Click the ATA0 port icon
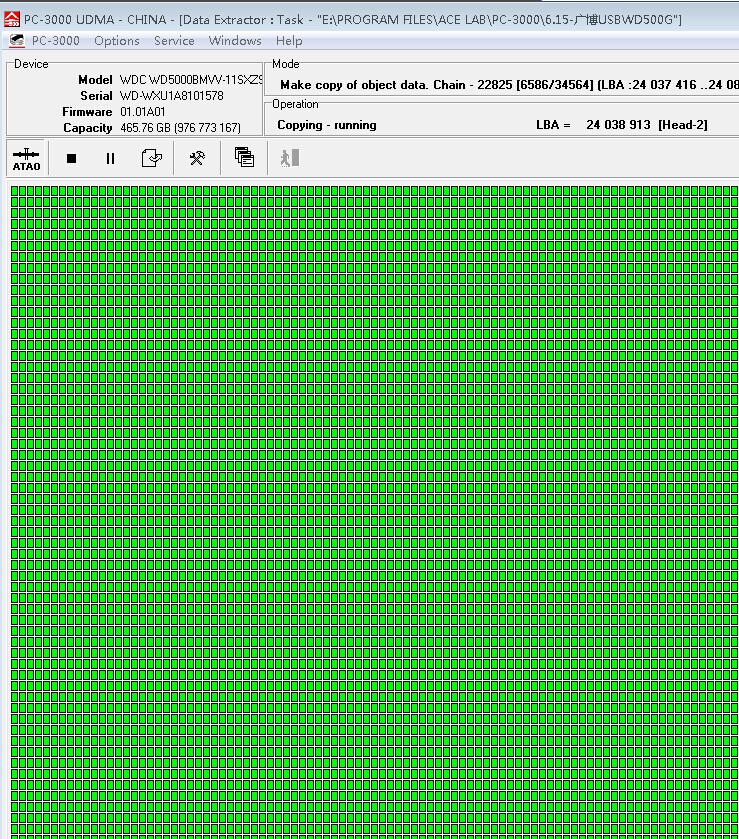The width and height of the screenshot is (739, 839). (27, 158)
